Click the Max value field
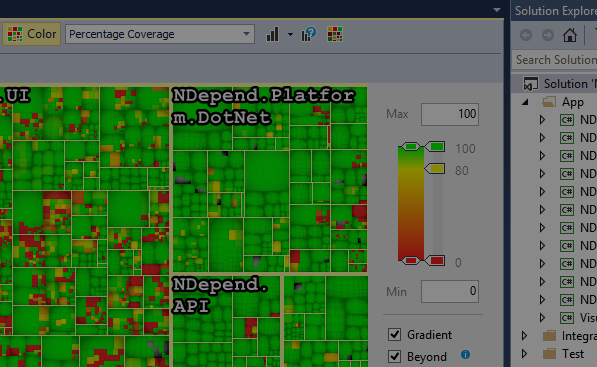The height and width of the screenshot is (367, 597). tap(450, 114)
